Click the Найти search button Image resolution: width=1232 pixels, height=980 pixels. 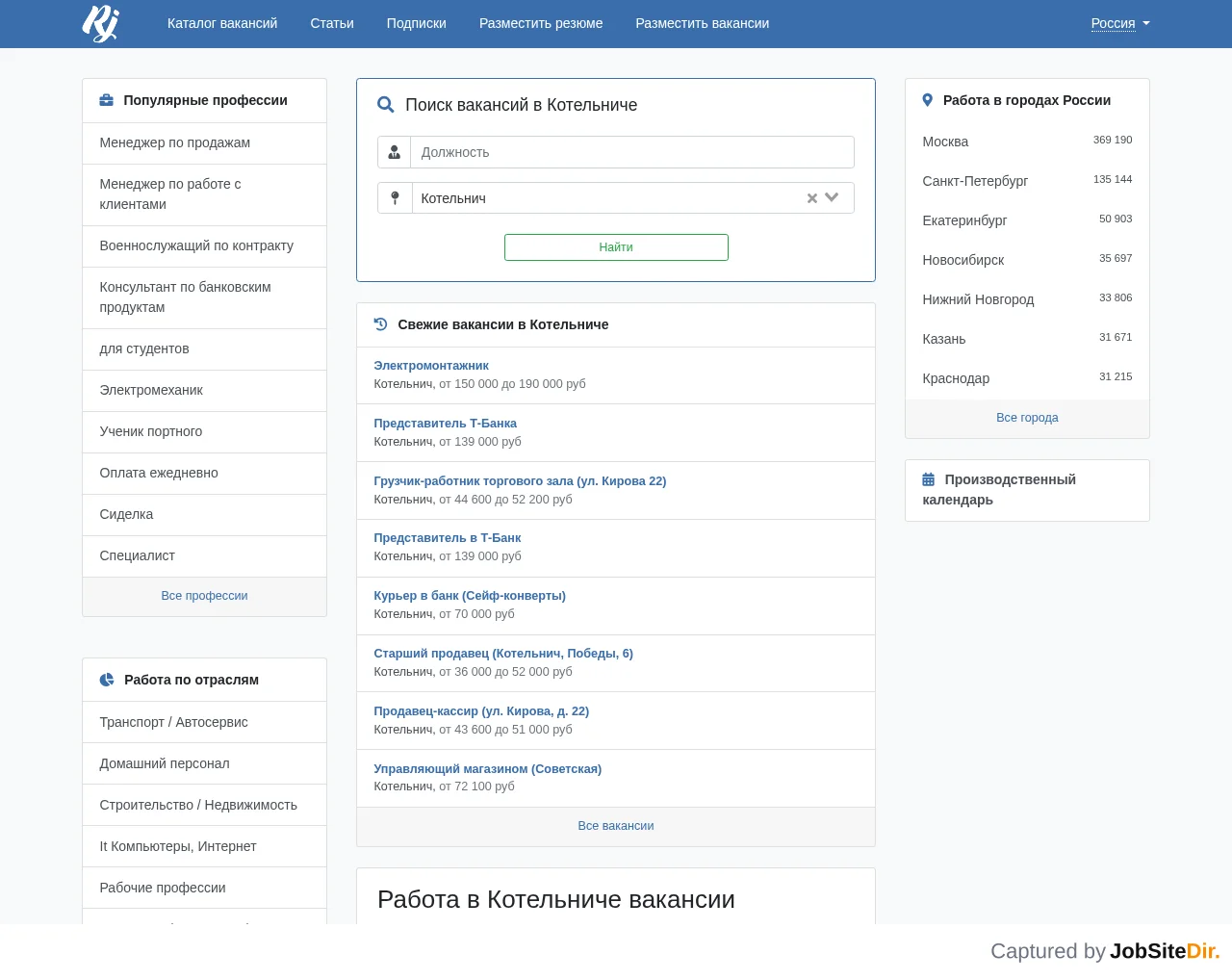pos(616,247)
